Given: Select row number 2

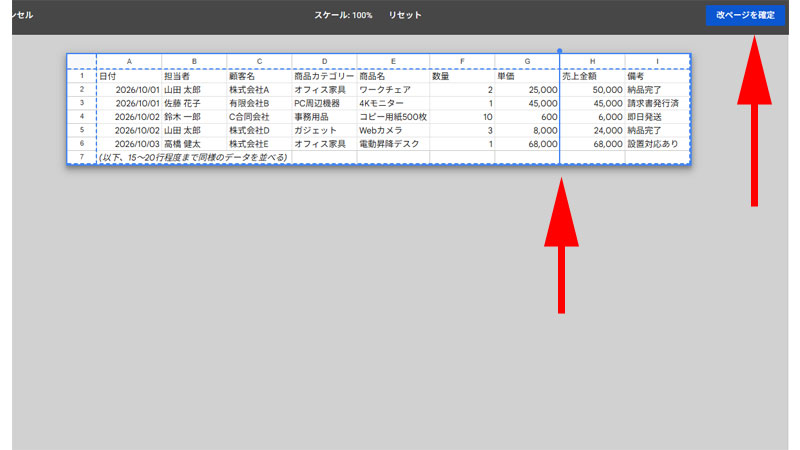Looking at the screenshot, I should [x=82, y=89].
